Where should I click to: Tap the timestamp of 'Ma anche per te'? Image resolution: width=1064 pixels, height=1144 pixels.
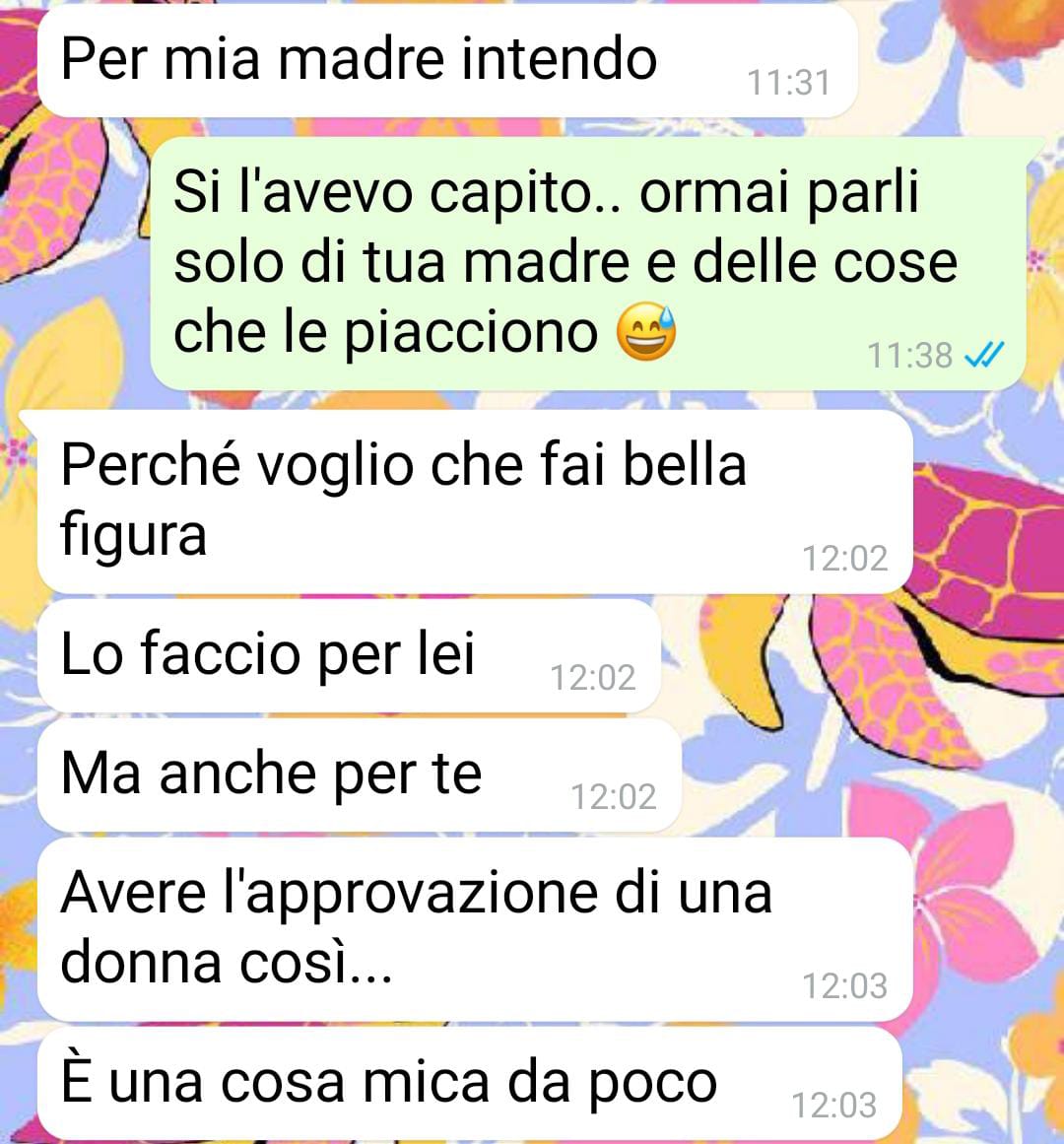[x=614, y=796]
